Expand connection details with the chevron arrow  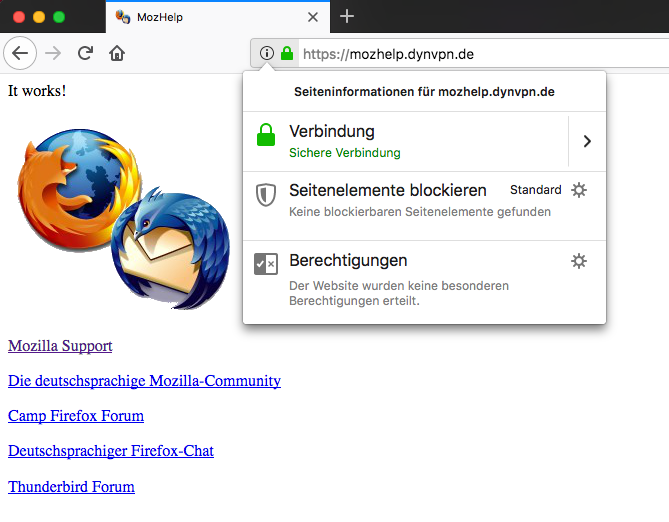coord(587,141)
